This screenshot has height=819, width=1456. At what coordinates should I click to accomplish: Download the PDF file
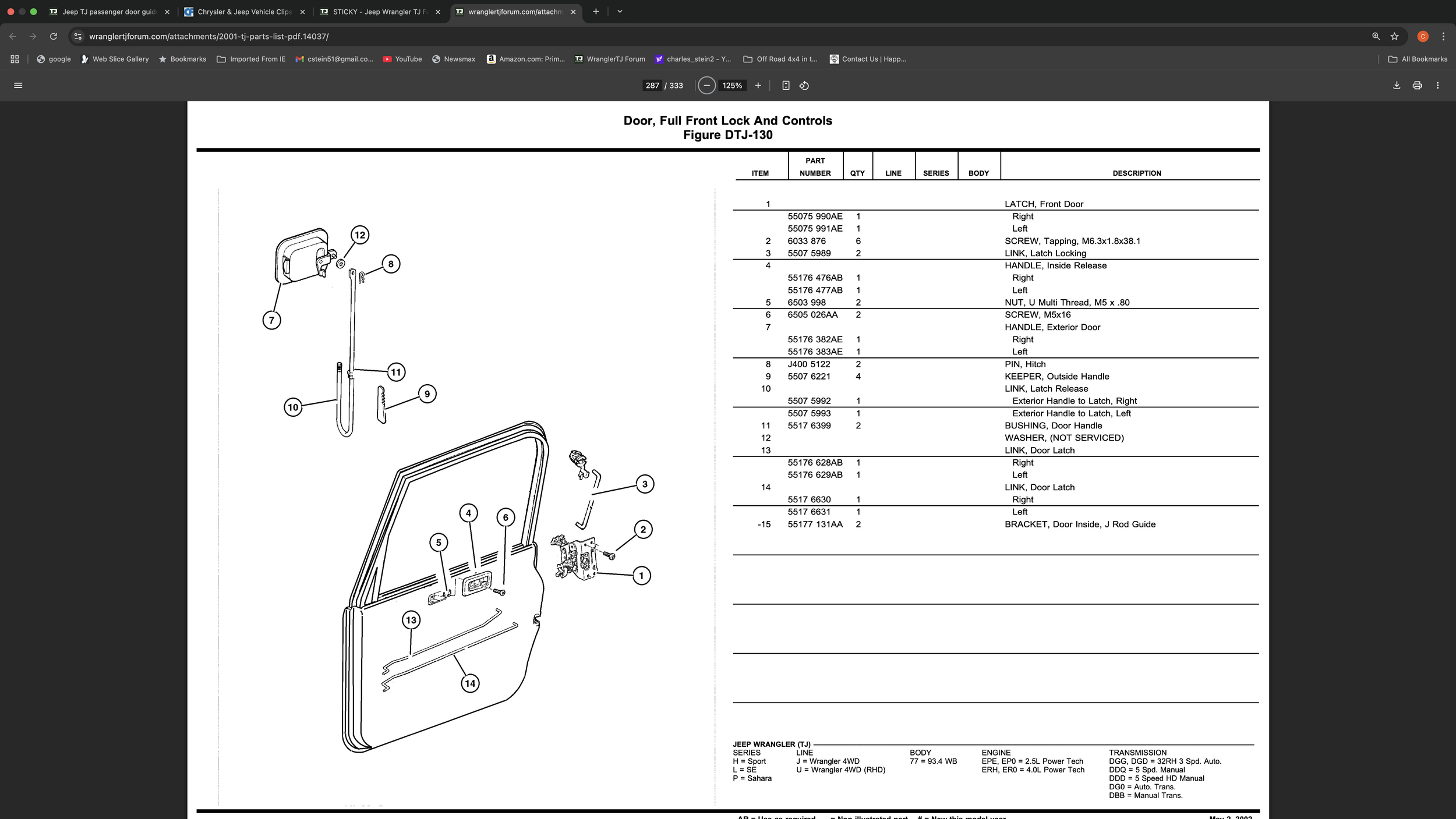coord(1396,86)
